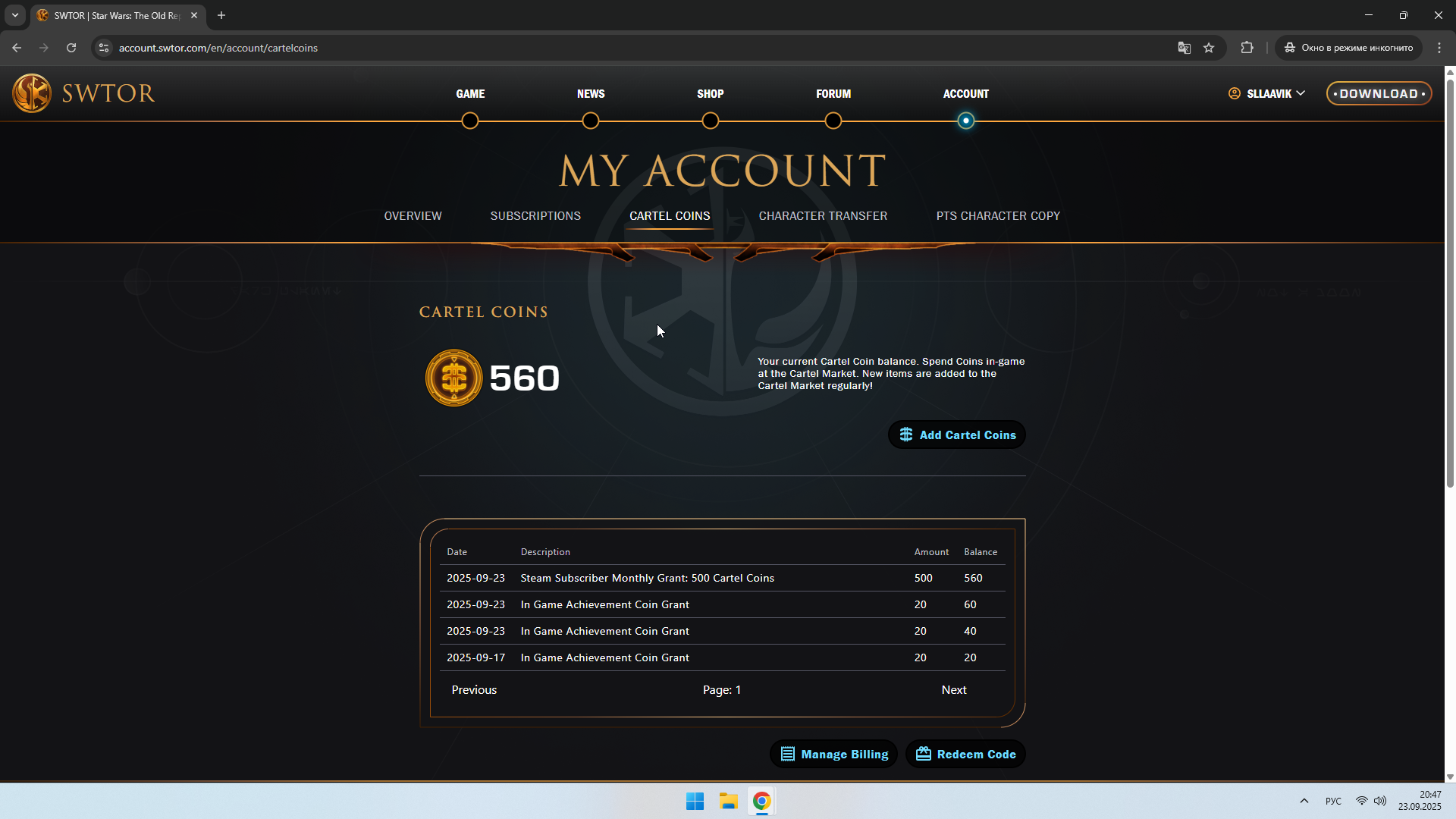The image size is (1456, 819).
Task: Reload the page with the refresh icon
Action: coord(71,48)
